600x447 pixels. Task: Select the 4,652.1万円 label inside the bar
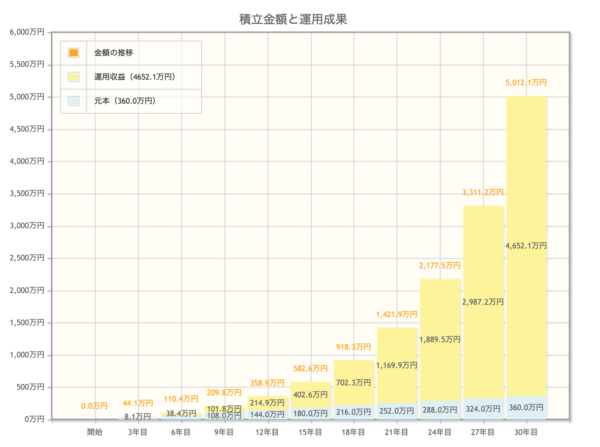tap(526, 245)
